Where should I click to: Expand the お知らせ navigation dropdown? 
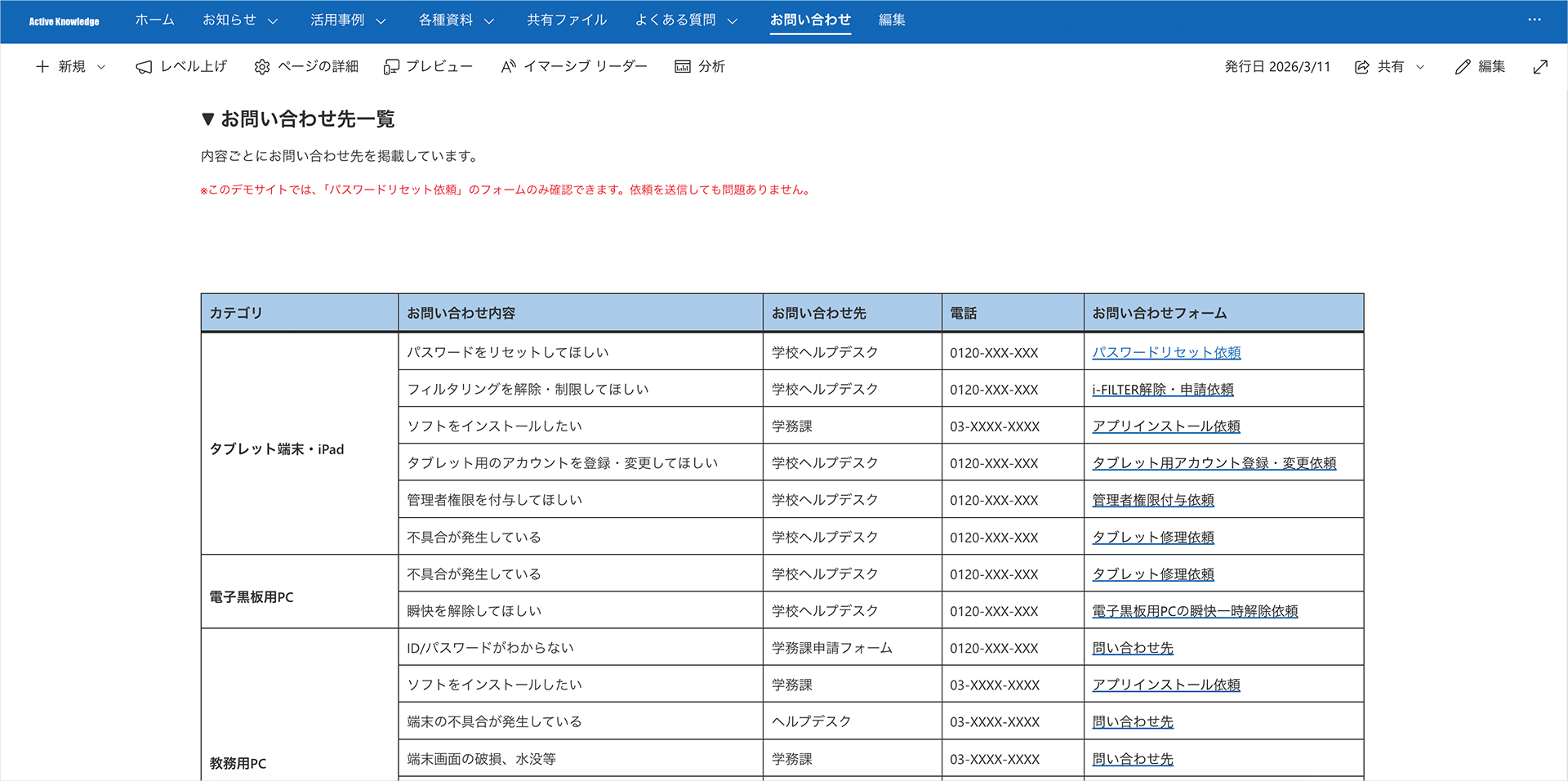coord(273,21)
